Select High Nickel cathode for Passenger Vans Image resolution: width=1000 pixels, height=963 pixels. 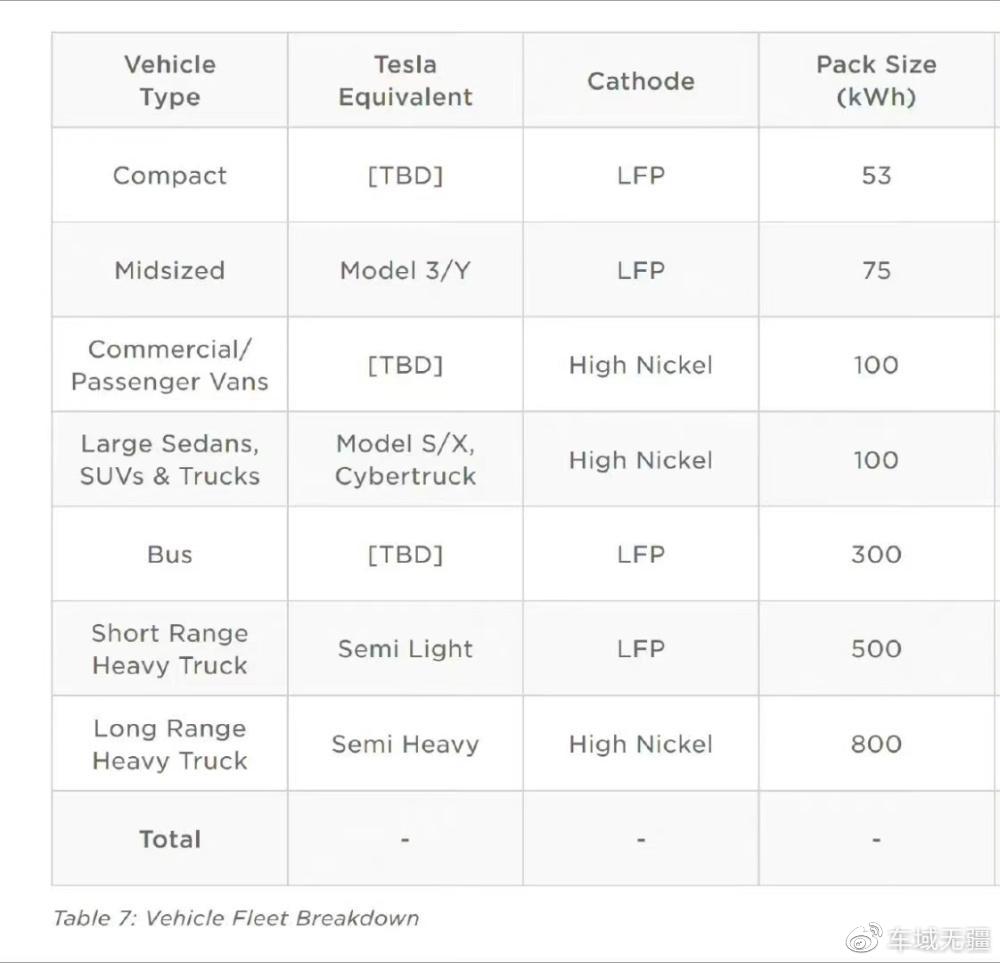pos(641,365)
